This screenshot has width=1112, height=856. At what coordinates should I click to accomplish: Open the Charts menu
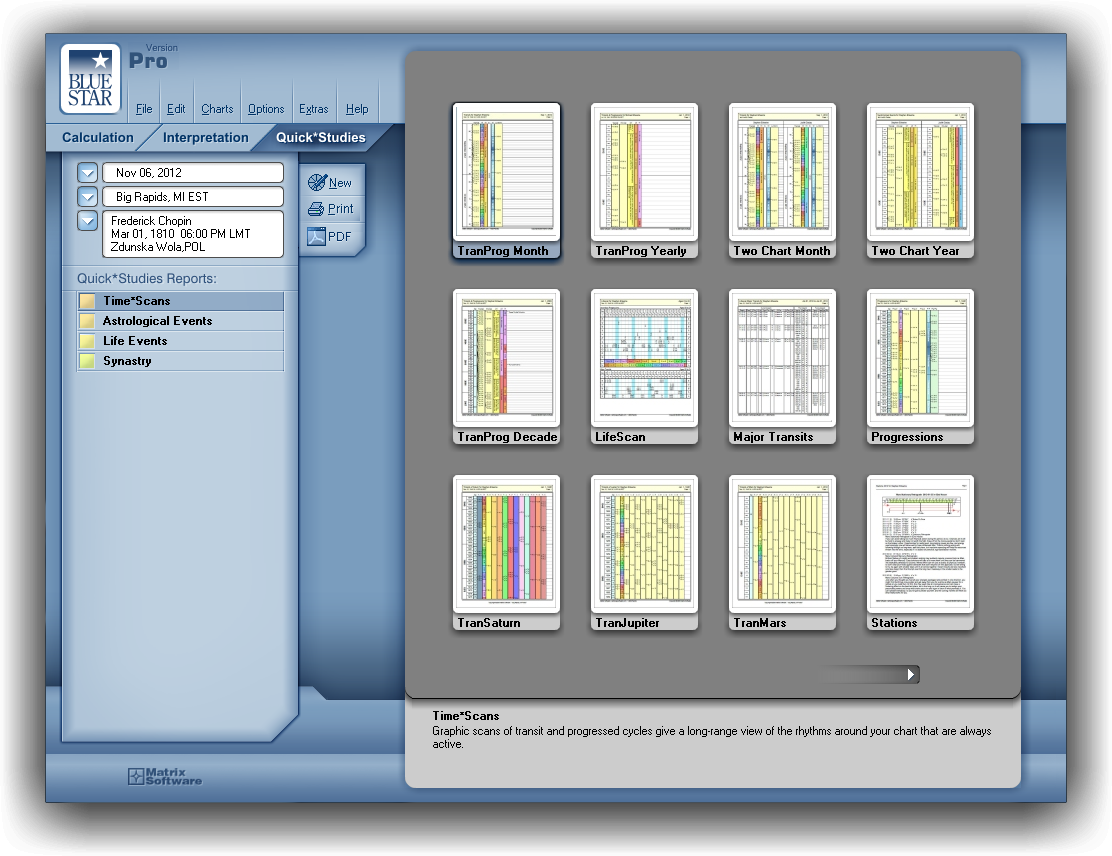coord(217,109)
